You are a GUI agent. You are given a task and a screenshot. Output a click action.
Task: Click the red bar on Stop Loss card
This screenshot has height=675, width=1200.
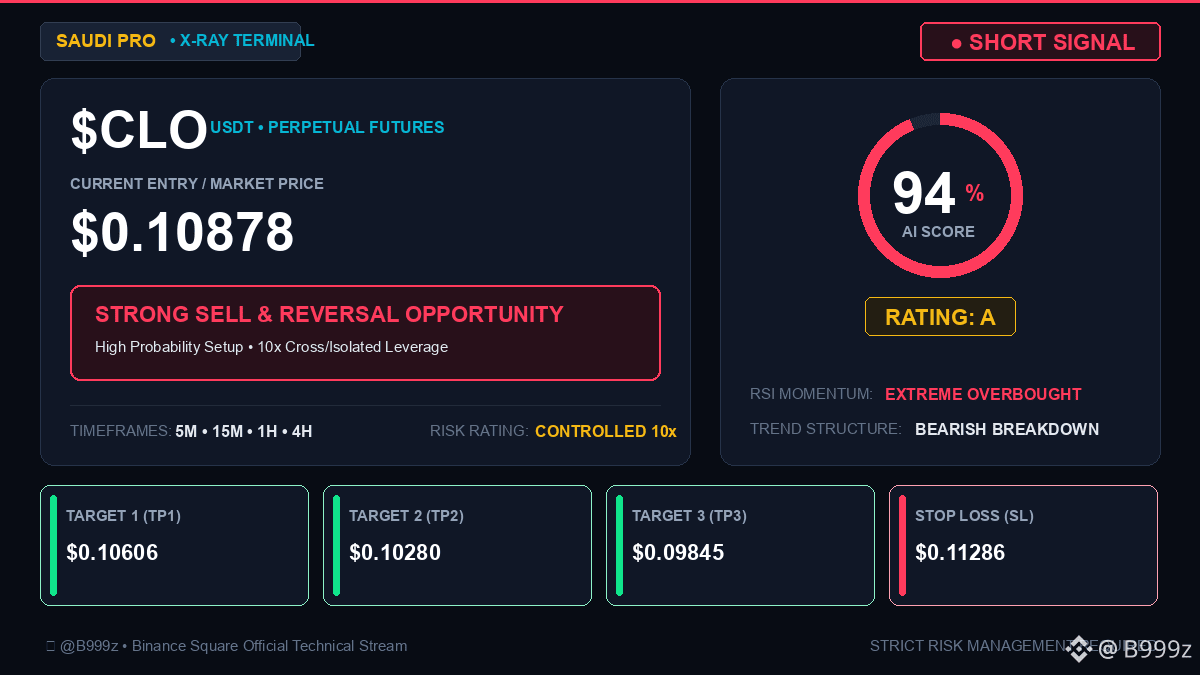pyautogui.click(x=902, y=545)
